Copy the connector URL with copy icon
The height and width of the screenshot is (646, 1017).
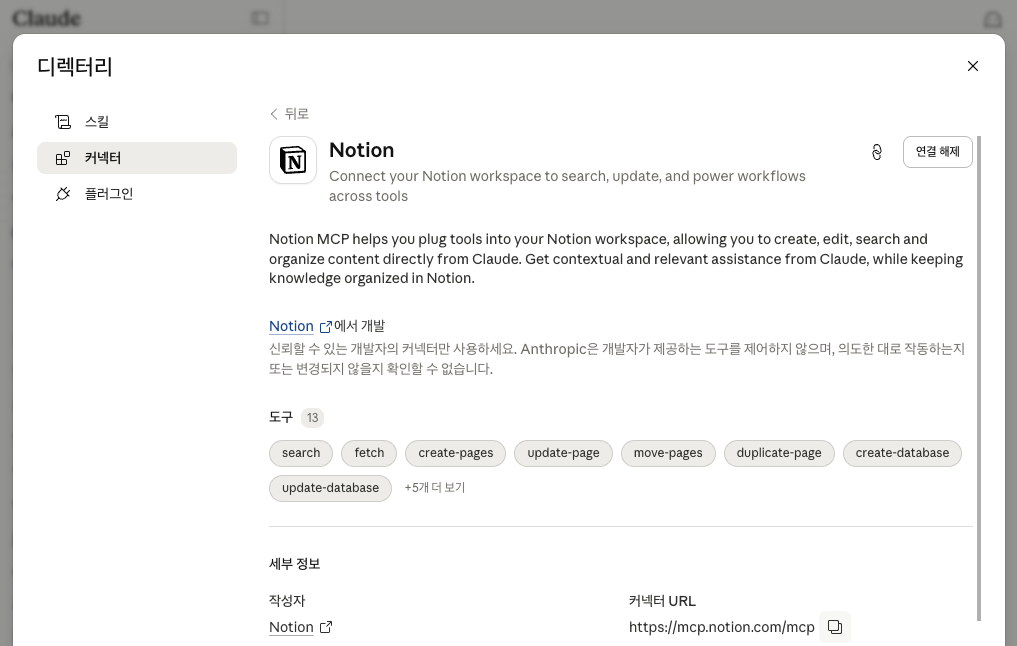[835, 627]
